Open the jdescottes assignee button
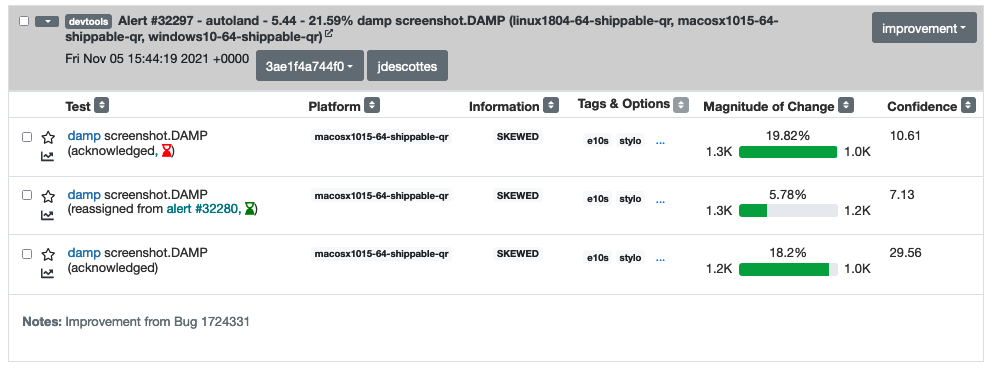Viewport: 993px width, 369px height. pos(407,66)
